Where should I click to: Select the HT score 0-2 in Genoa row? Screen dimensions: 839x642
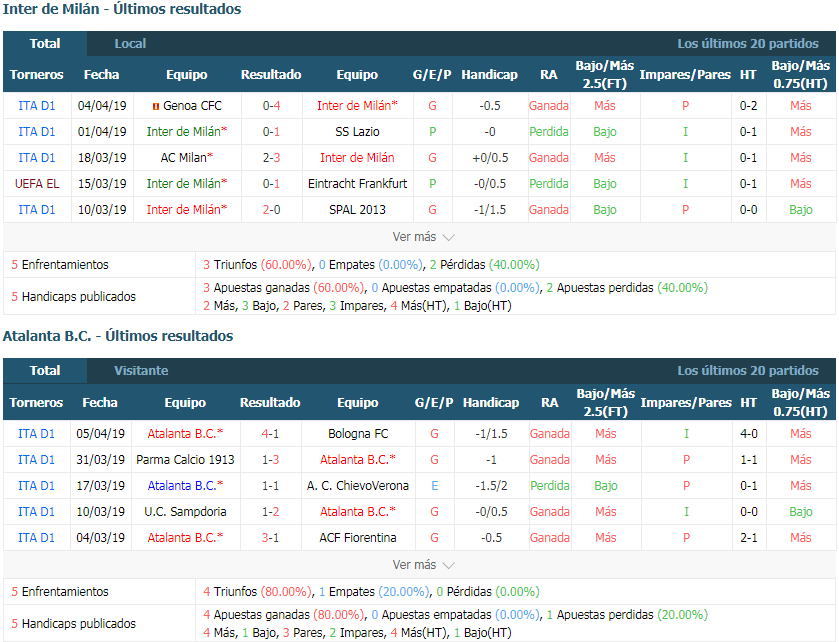(x=748, y=106)
